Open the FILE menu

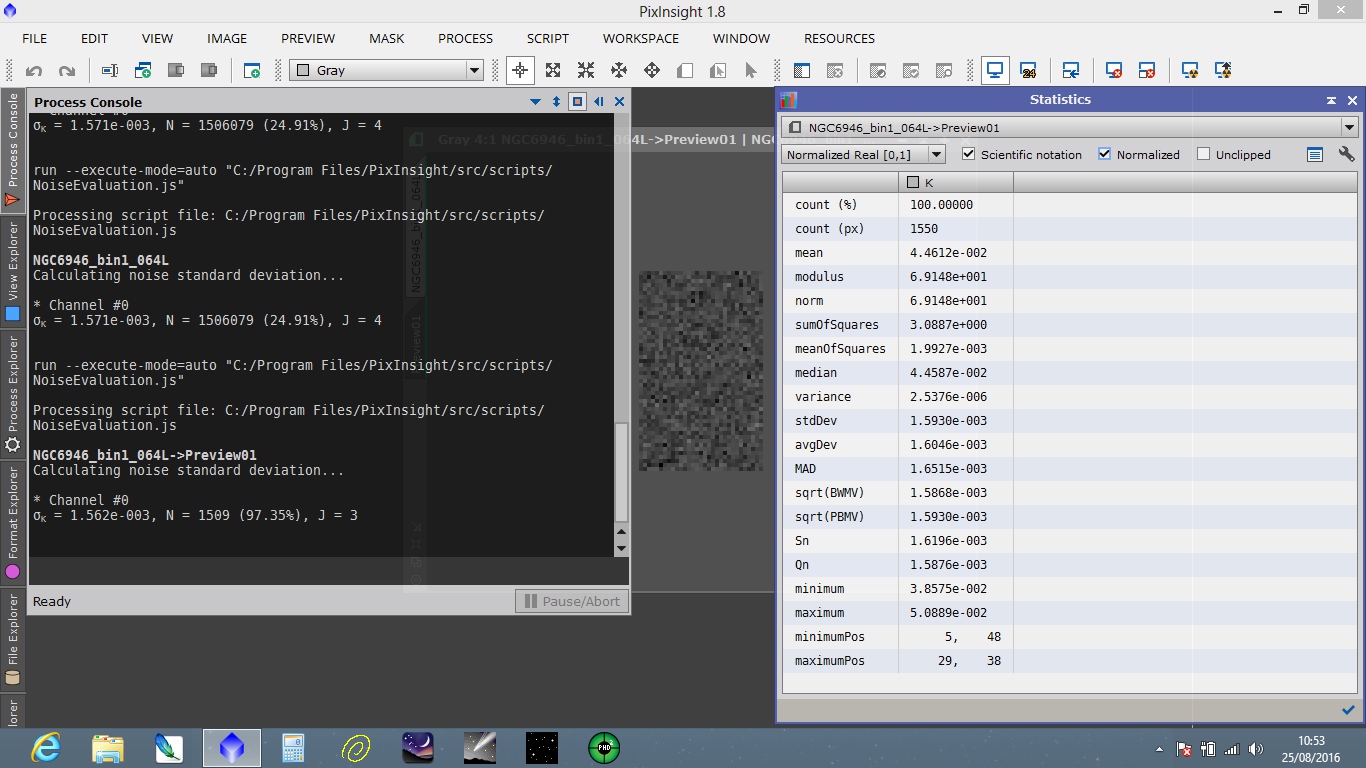point(35,38)
